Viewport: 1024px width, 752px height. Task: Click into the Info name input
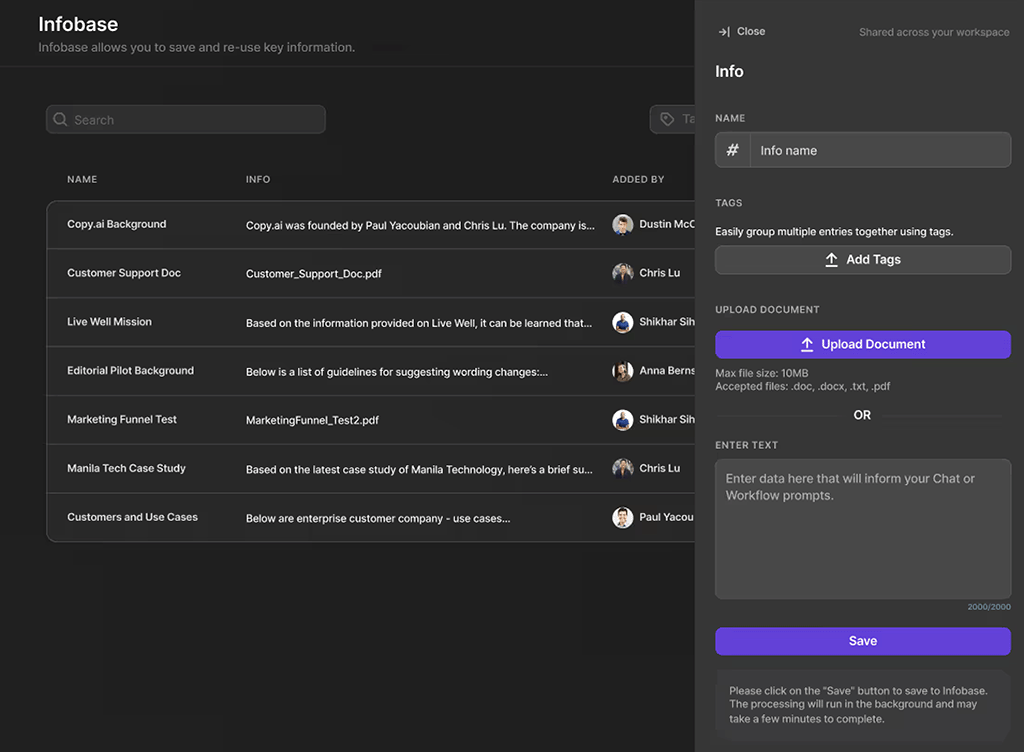pyautogui.click(x=880, y=150)
